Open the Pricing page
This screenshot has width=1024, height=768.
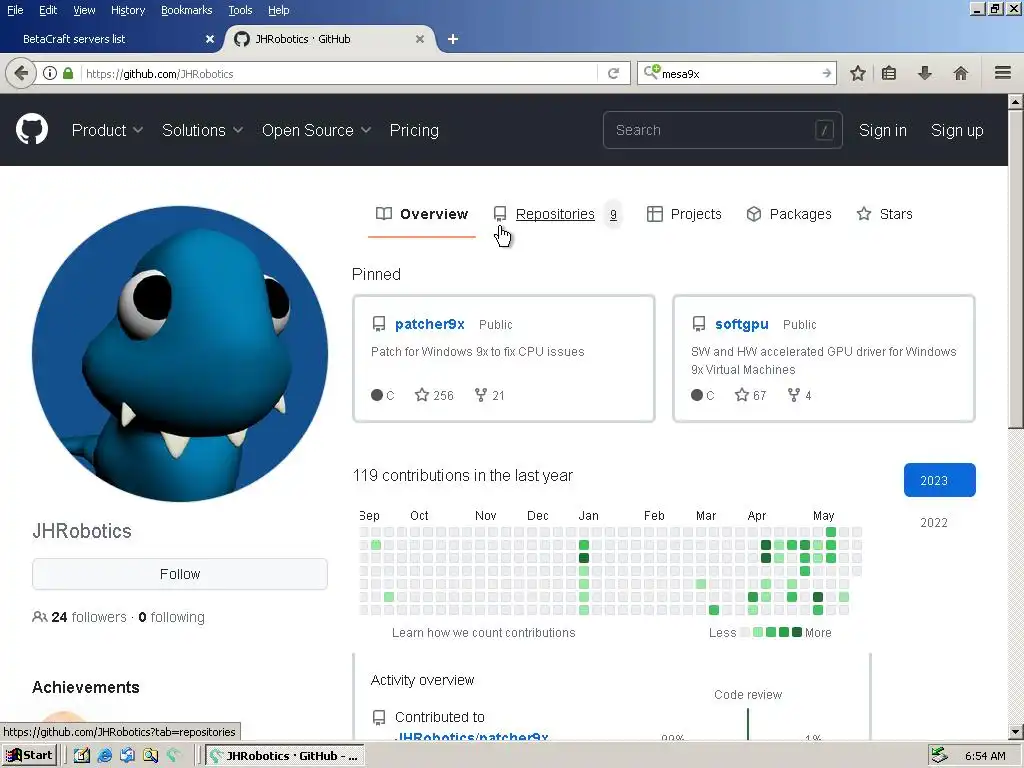point(414,131)
